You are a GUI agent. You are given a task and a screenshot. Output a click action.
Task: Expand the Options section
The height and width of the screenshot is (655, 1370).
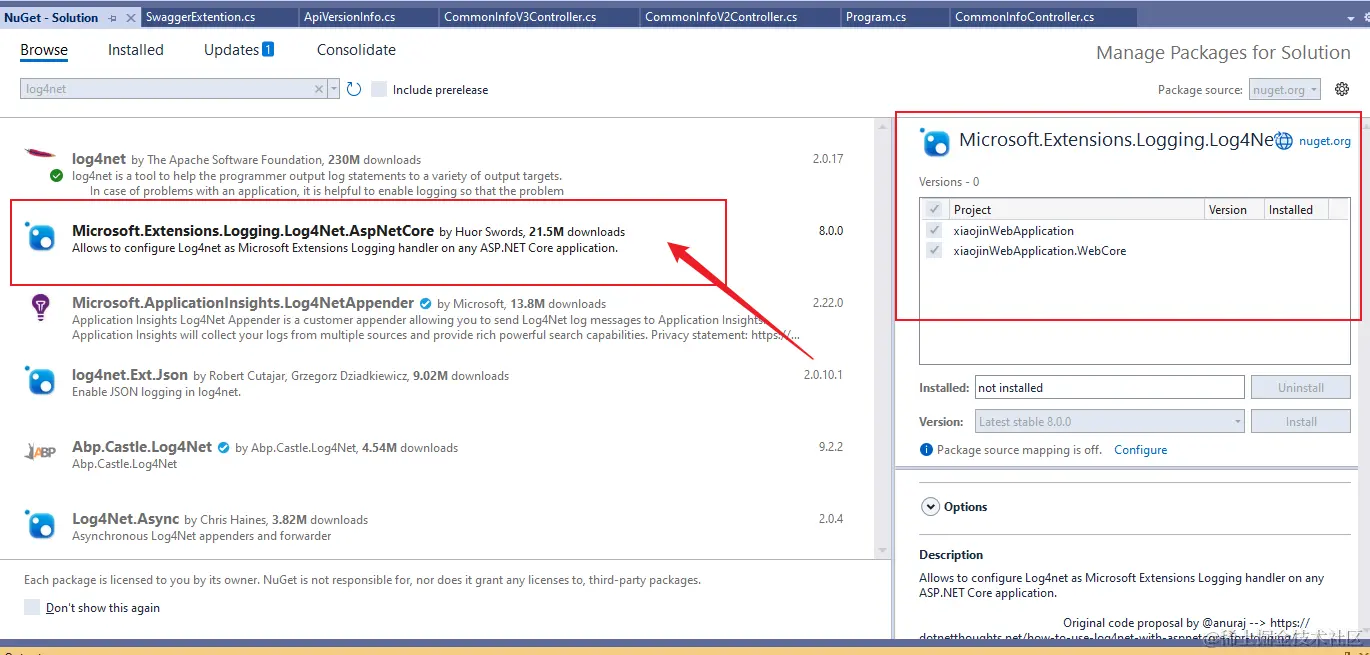coord(930,506)
